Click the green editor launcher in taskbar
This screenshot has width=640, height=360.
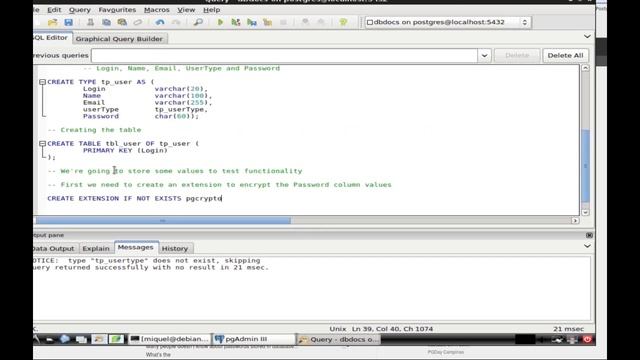coord(116,339)
